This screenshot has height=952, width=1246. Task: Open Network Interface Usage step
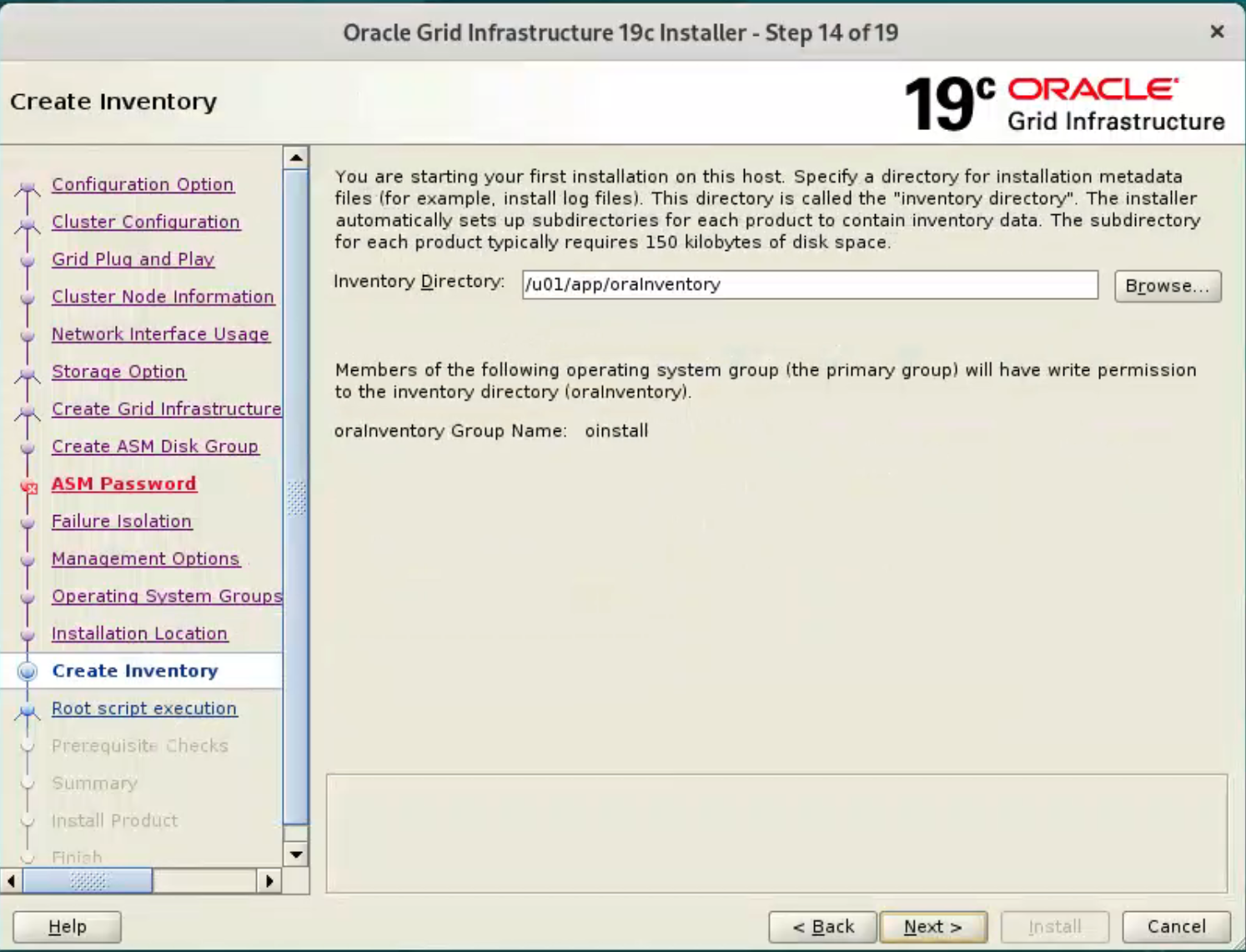click(x=160, y=334)
